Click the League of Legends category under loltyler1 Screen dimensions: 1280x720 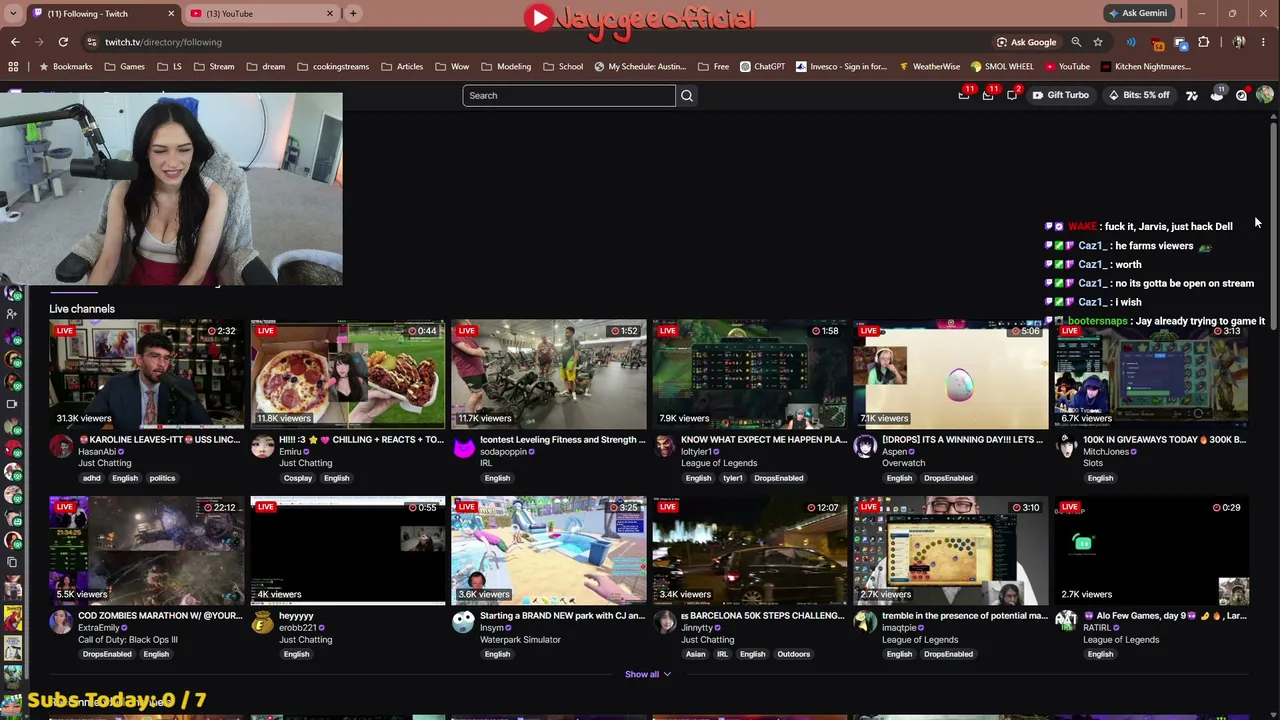(x=719, y=463)
